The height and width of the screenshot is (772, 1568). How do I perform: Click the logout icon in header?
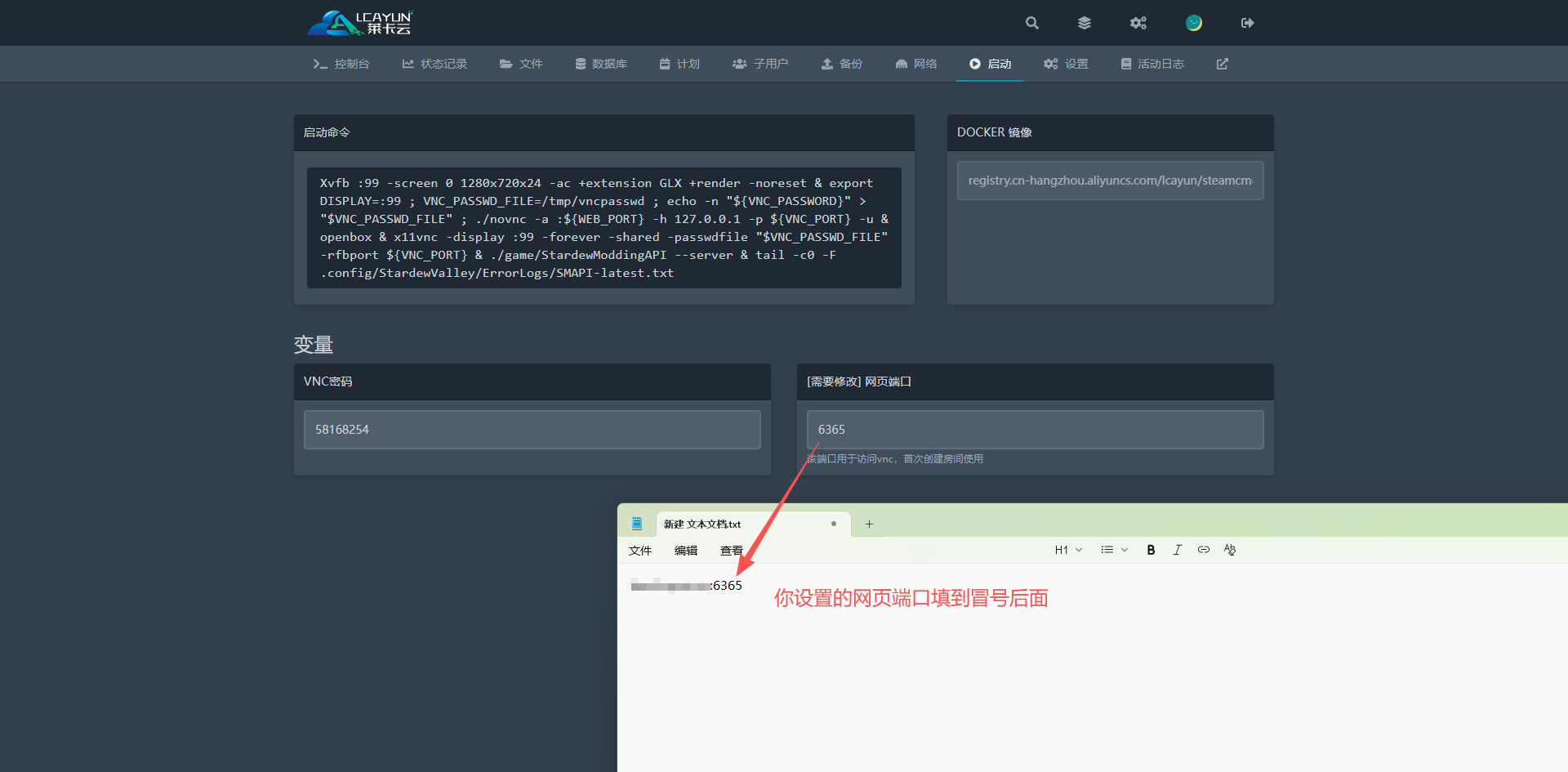(x=1247, y=23)
